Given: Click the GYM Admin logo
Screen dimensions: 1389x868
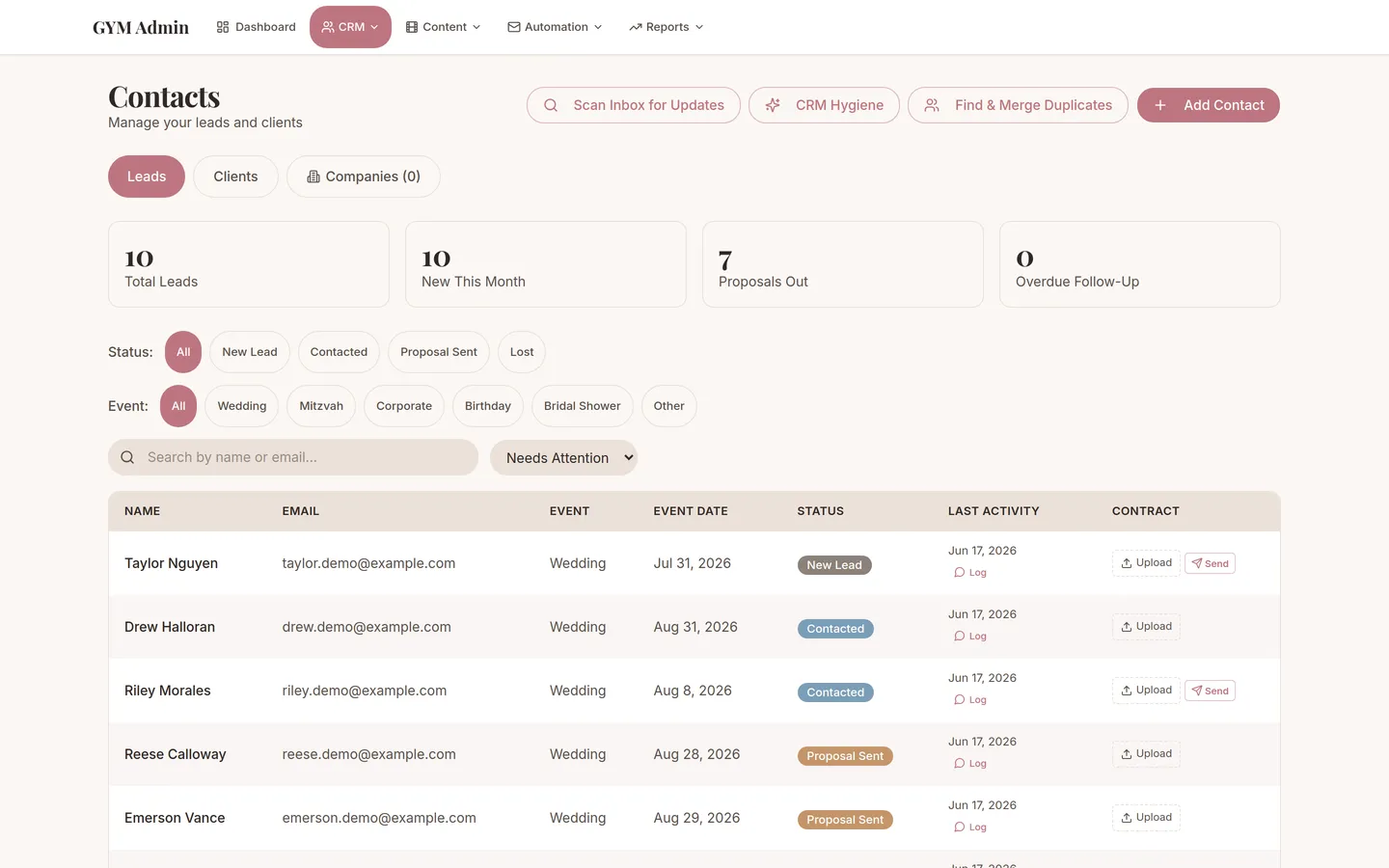Looking at the screenshot, I should (141, 27).
